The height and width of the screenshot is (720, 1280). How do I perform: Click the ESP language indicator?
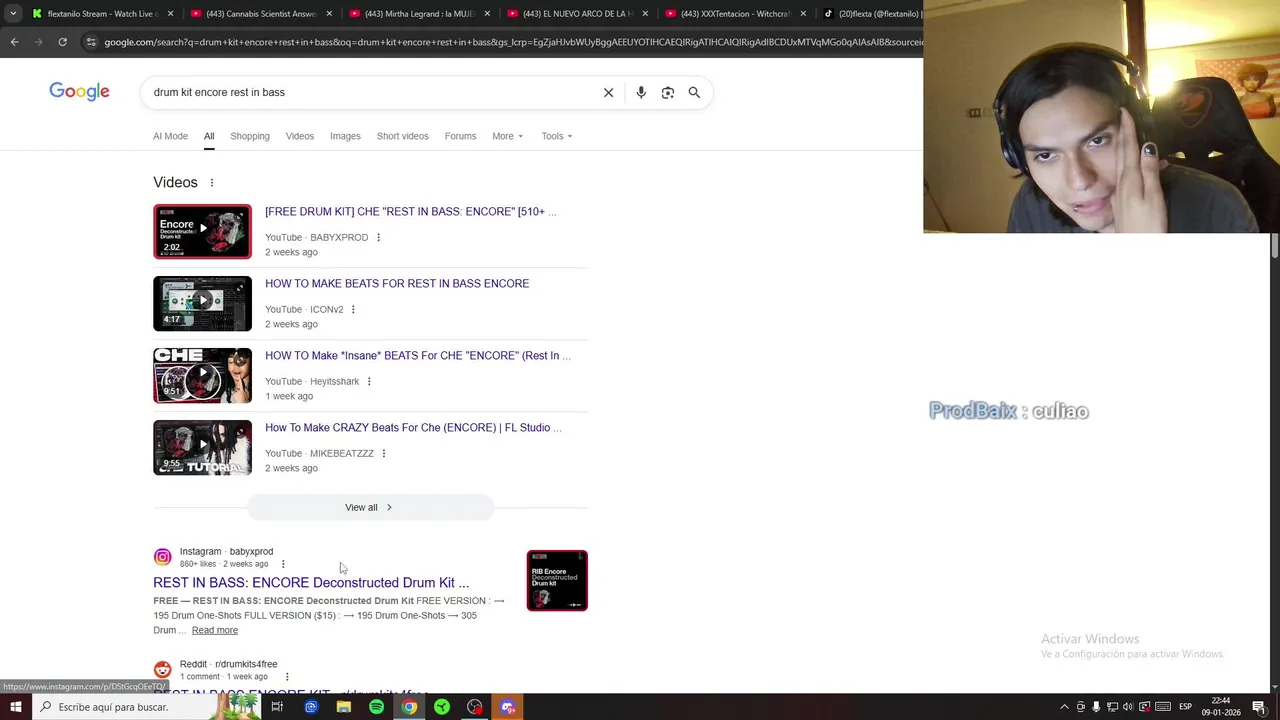pyautogui.click(x=1185, y=707)
